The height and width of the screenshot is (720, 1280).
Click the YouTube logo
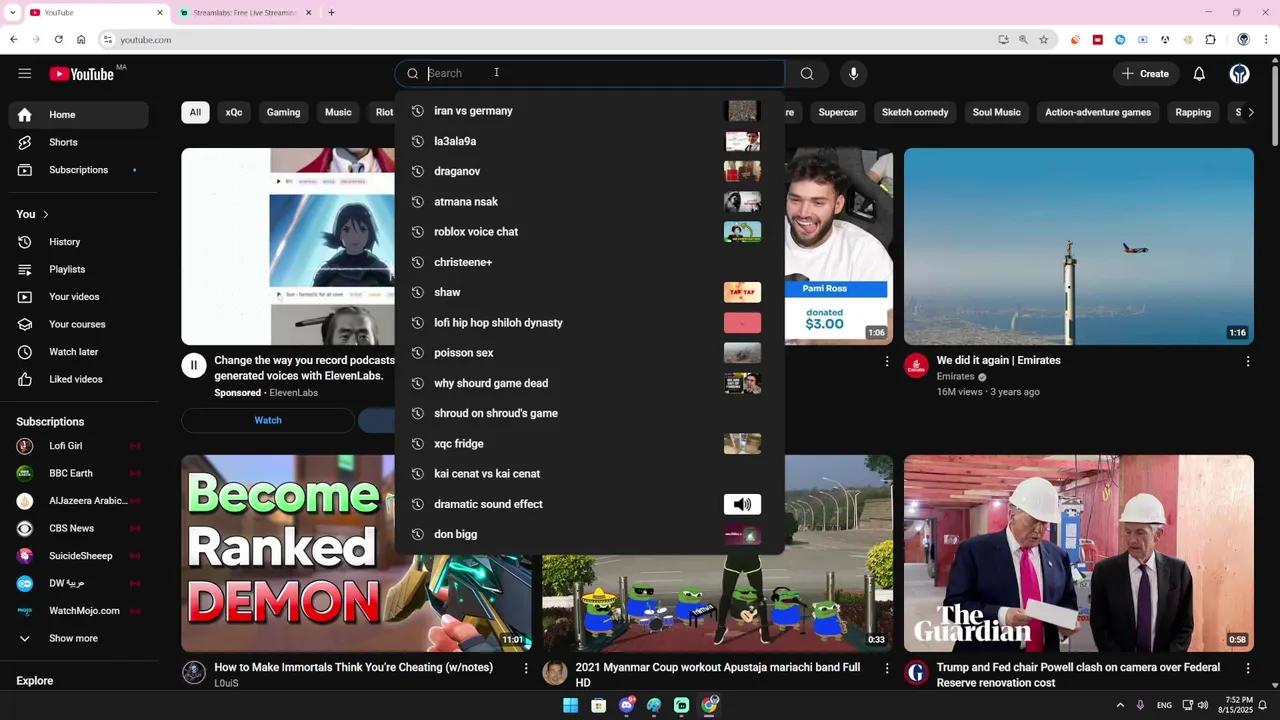[81, 74]
